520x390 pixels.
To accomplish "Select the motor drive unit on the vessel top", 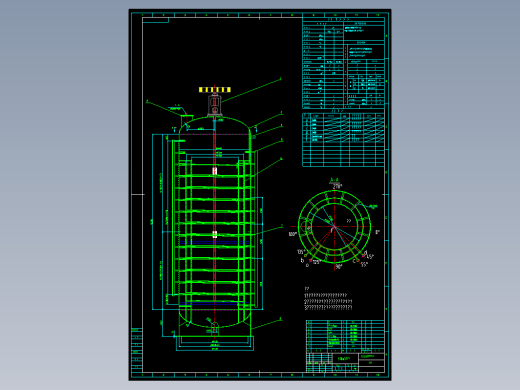I will pyautogui.click(x=215, y=105).
